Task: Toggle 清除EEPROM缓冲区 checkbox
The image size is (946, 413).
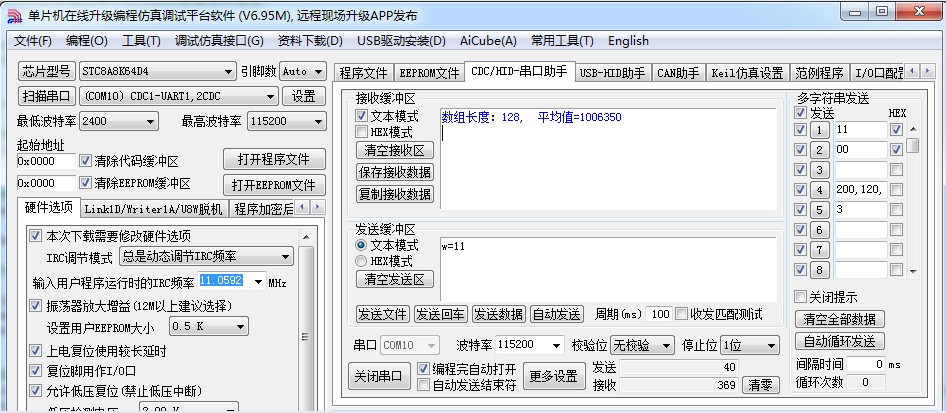Action: point(85,183)
